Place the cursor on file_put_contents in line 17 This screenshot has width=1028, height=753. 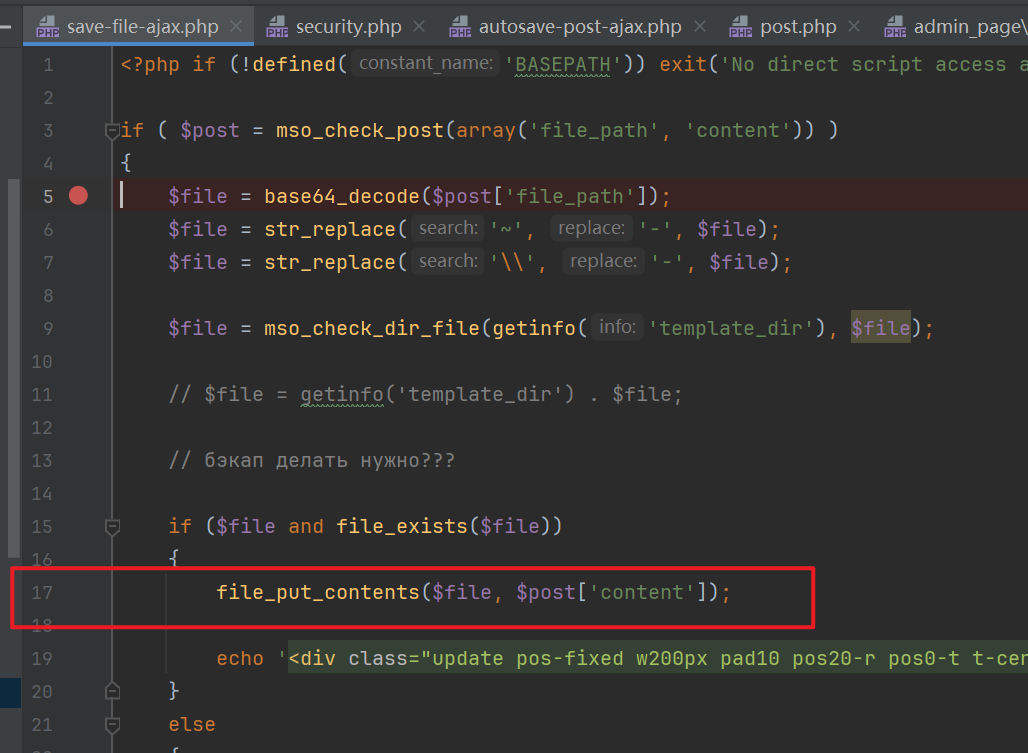317,592
